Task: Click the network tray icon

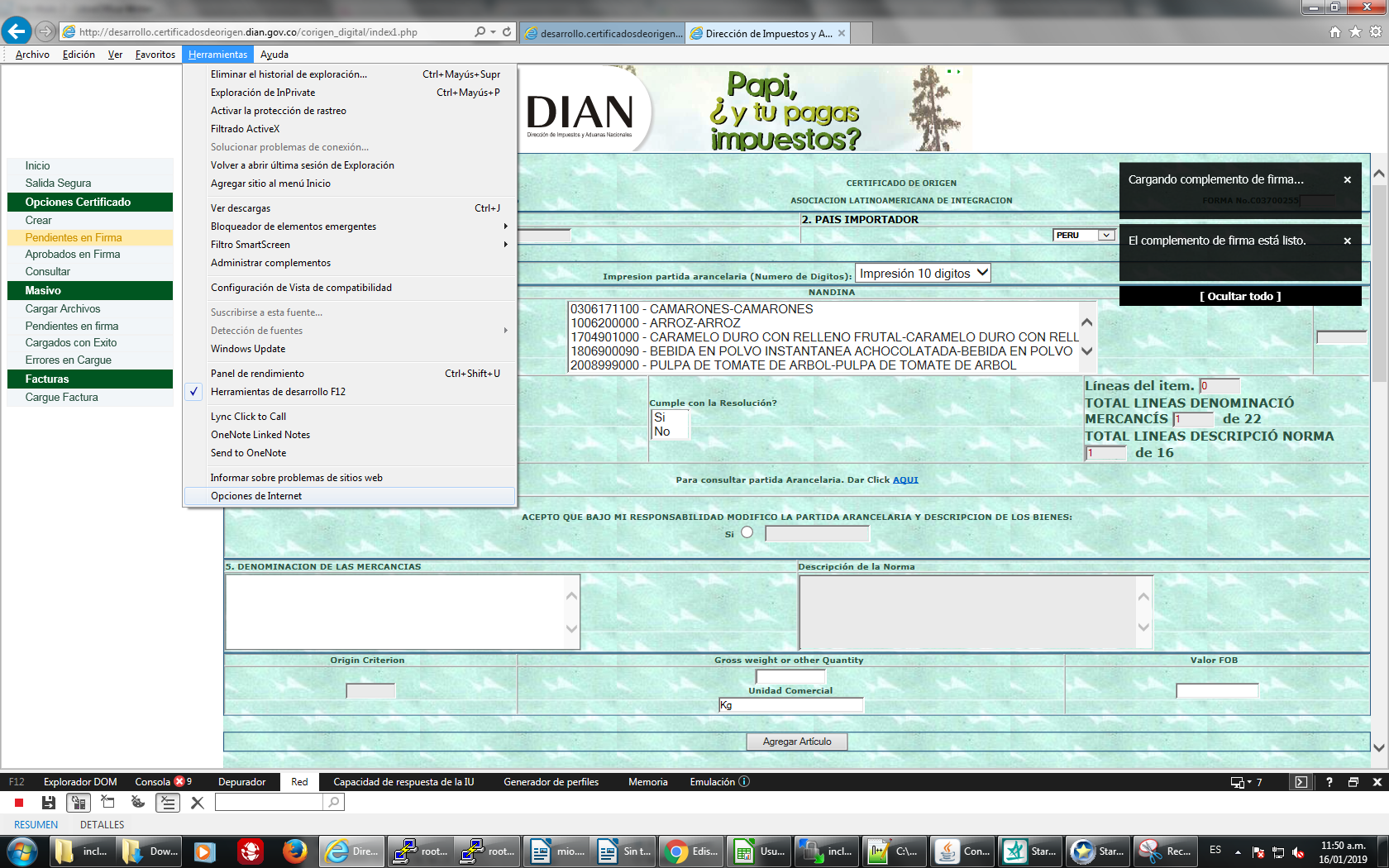Action: tap(1278, 851)
